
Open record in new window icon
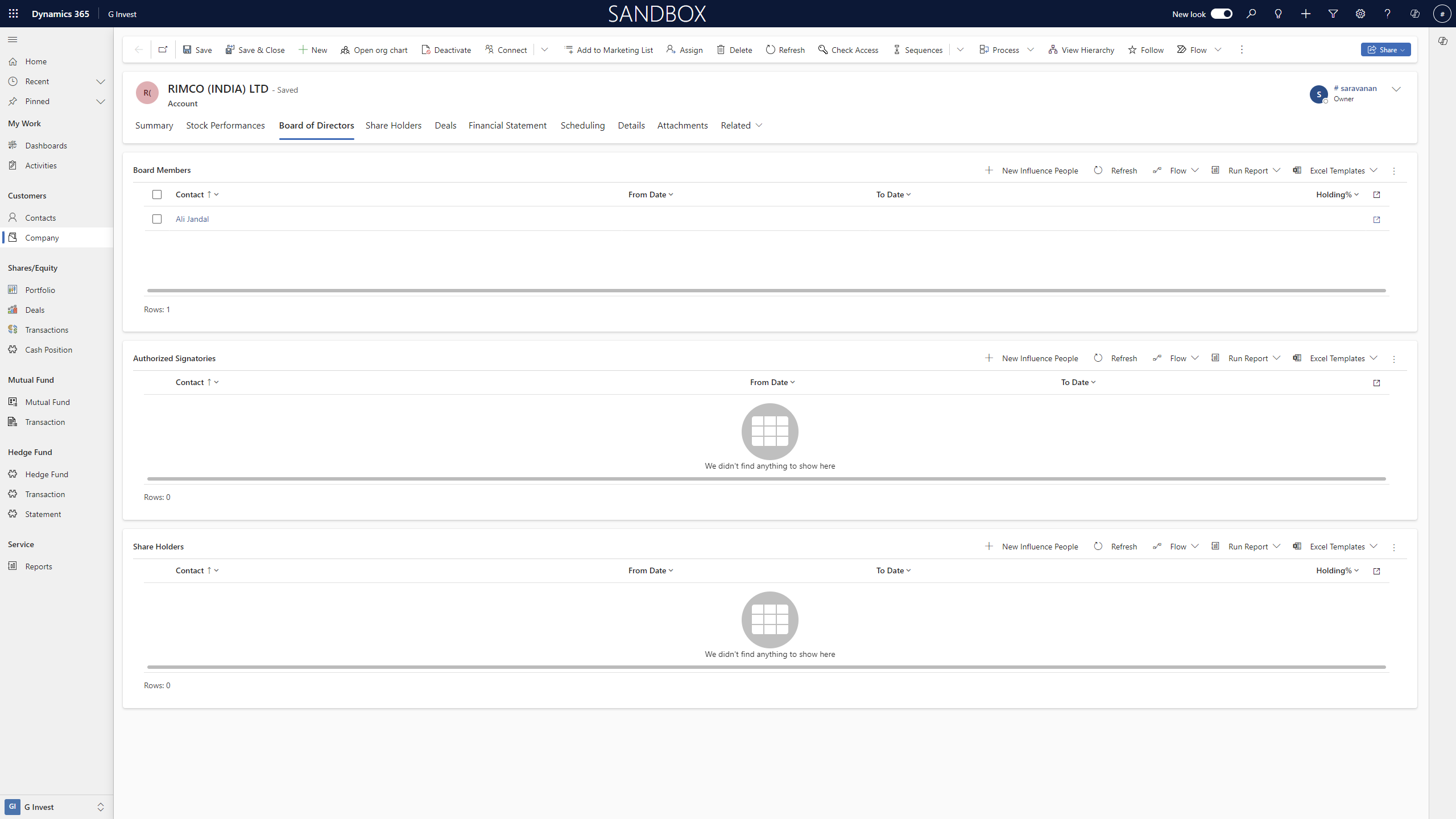pos(163,49)
